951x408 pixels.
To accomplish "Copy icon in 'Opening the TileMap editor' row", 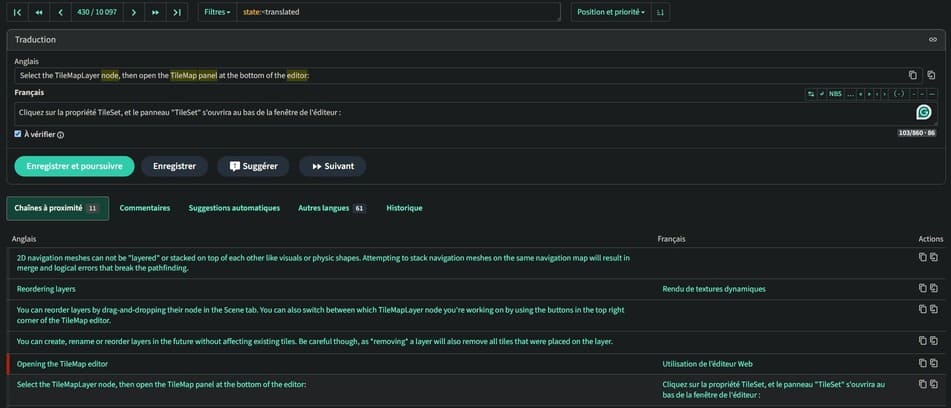I will (922, 363).
